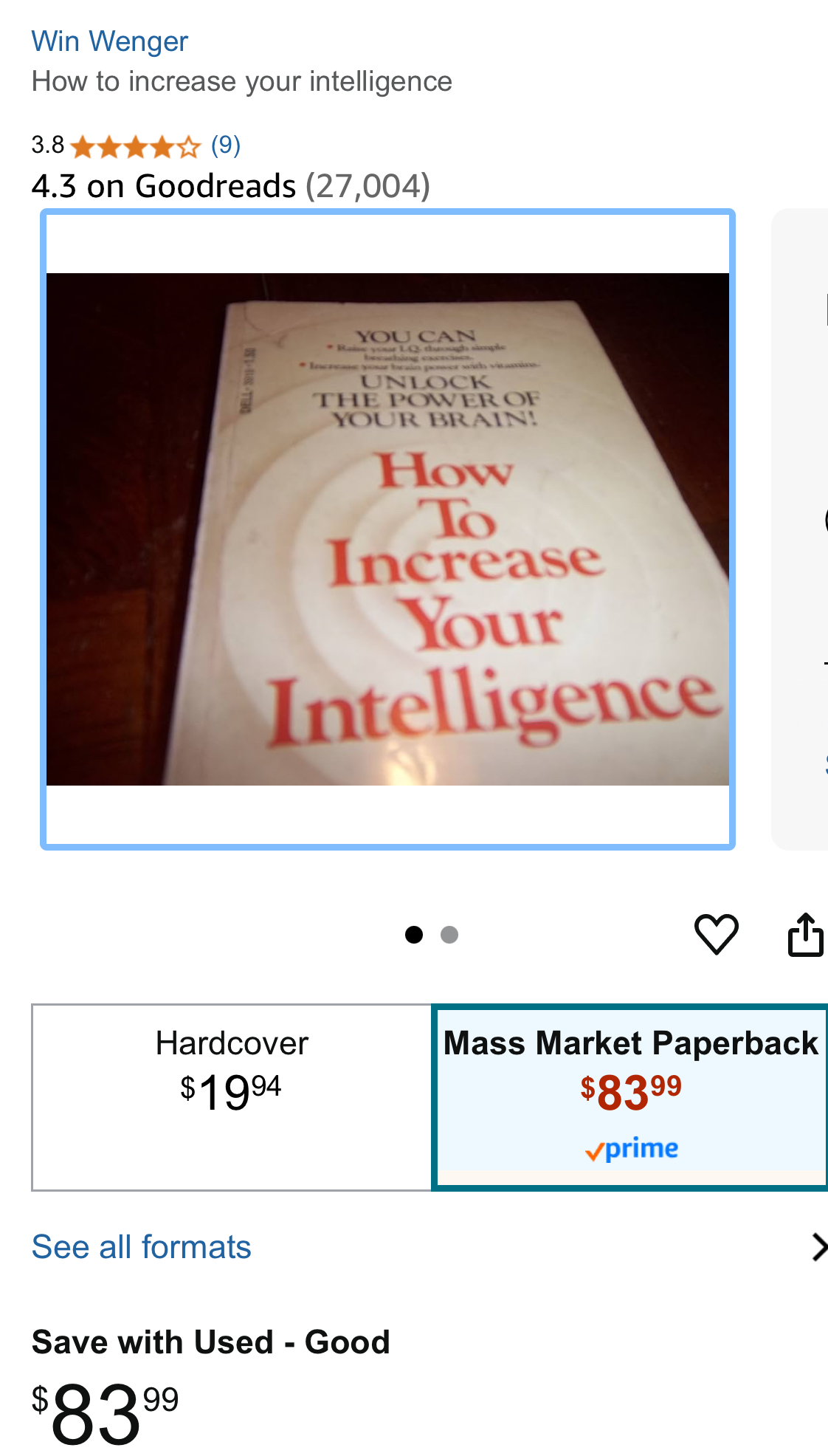Open the Goodreads 4.3 rating text
828x1456 pixels.
pyautogui.click(x=164, y=186)
